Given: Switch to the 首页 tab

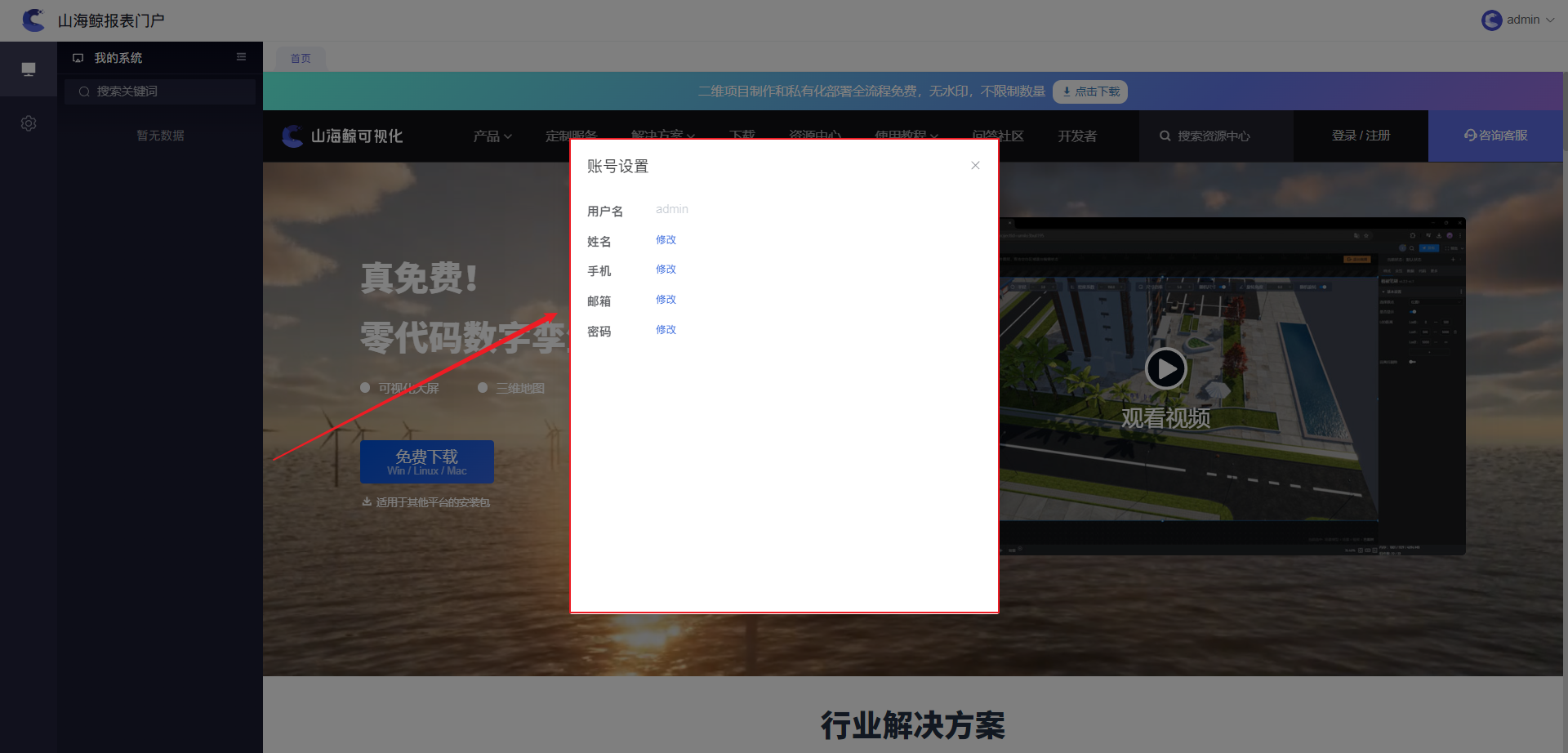Looking at the screenshot, I should click(x=301, y=58).
